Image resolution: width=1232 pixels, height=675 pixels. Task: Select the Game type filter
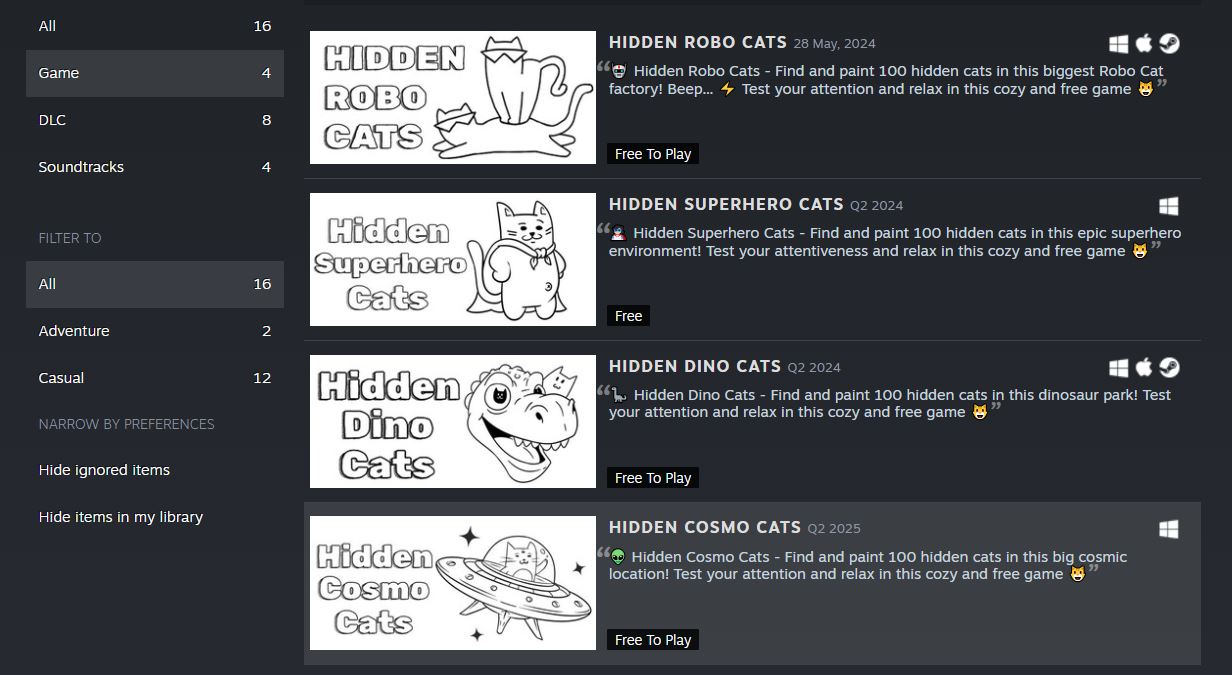155,73
